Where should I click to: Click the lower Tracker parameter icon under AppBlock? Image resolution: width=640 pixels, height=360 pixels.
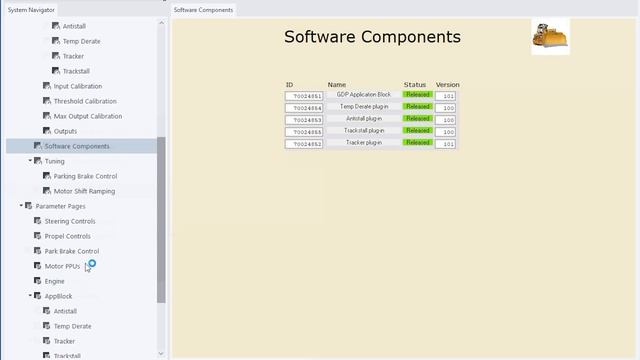pos(47,341)
